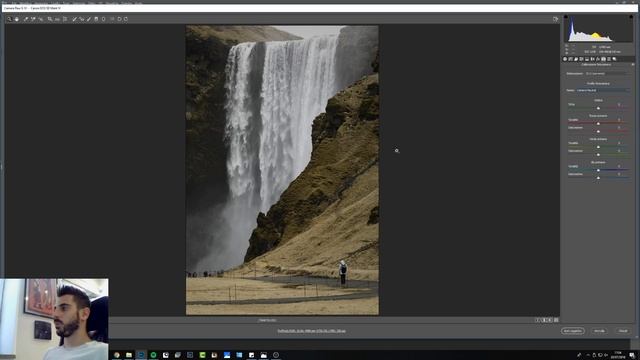Select the Radial Filter tool
This screenshot has height=360, width=640.
pos(104,19)
